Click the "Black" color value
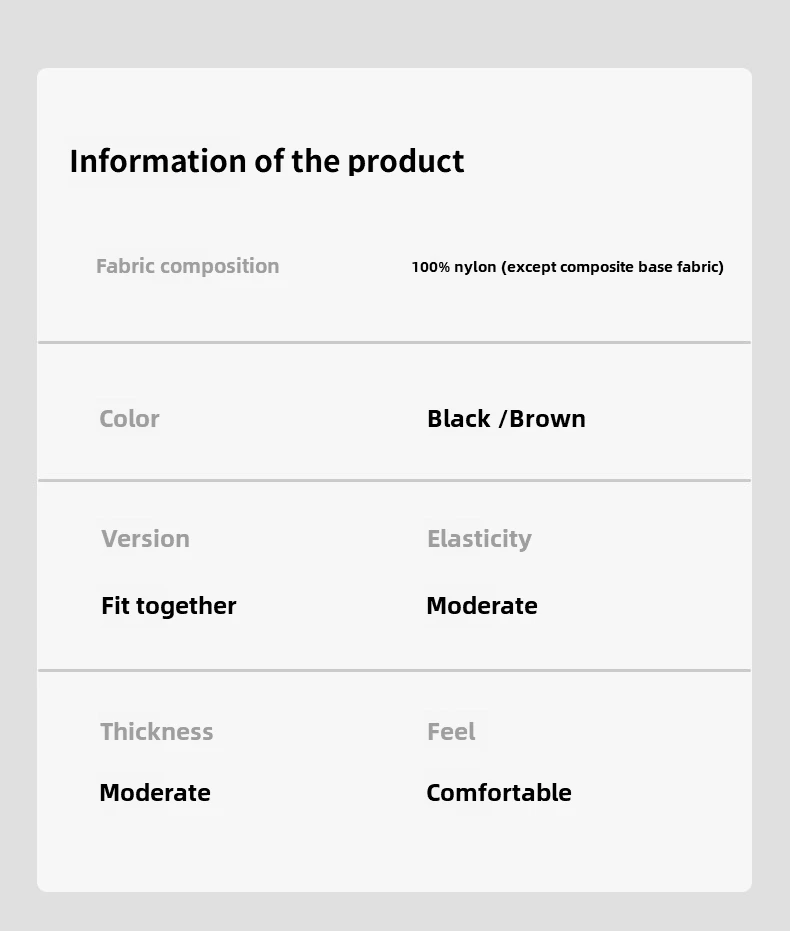The width and height of the screenshot is (790, 931). pos(459,419)
